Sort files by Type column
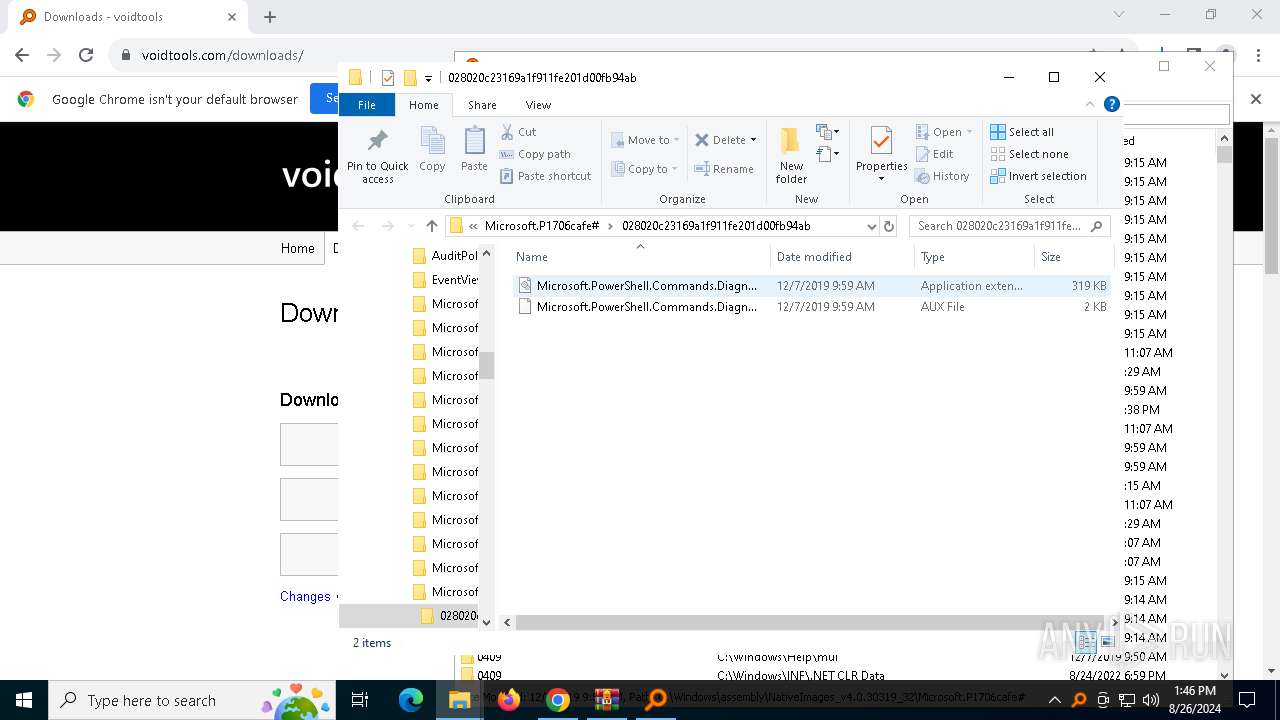Screen dimensions: 1280x720 [x=975, y=257]
